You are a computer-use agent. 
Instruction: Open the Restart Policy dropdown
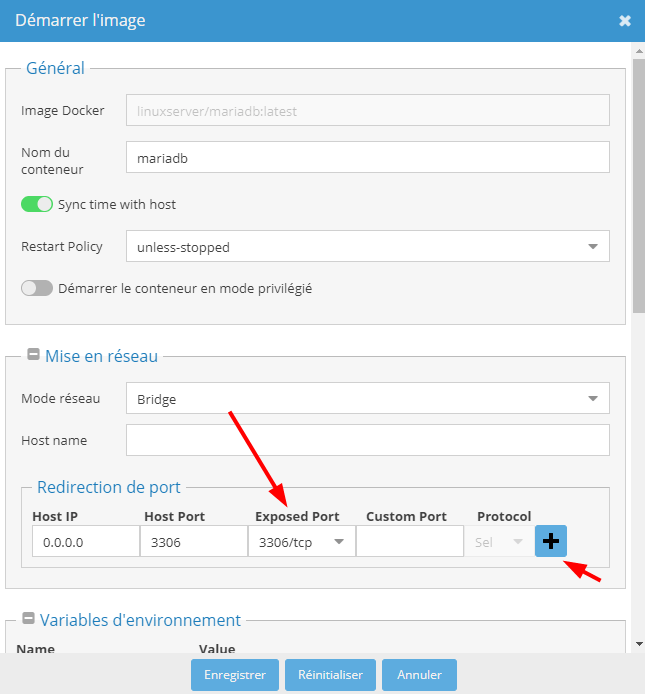367,246
